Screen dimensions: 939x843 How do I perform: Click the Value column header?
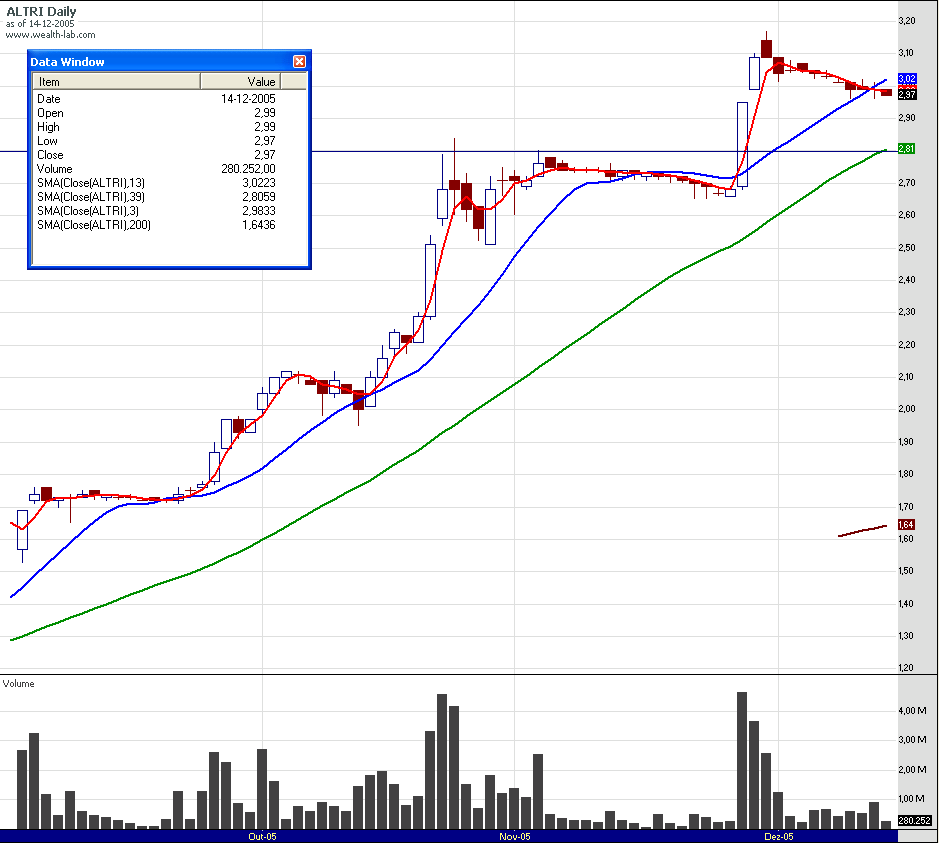[241, 81]
